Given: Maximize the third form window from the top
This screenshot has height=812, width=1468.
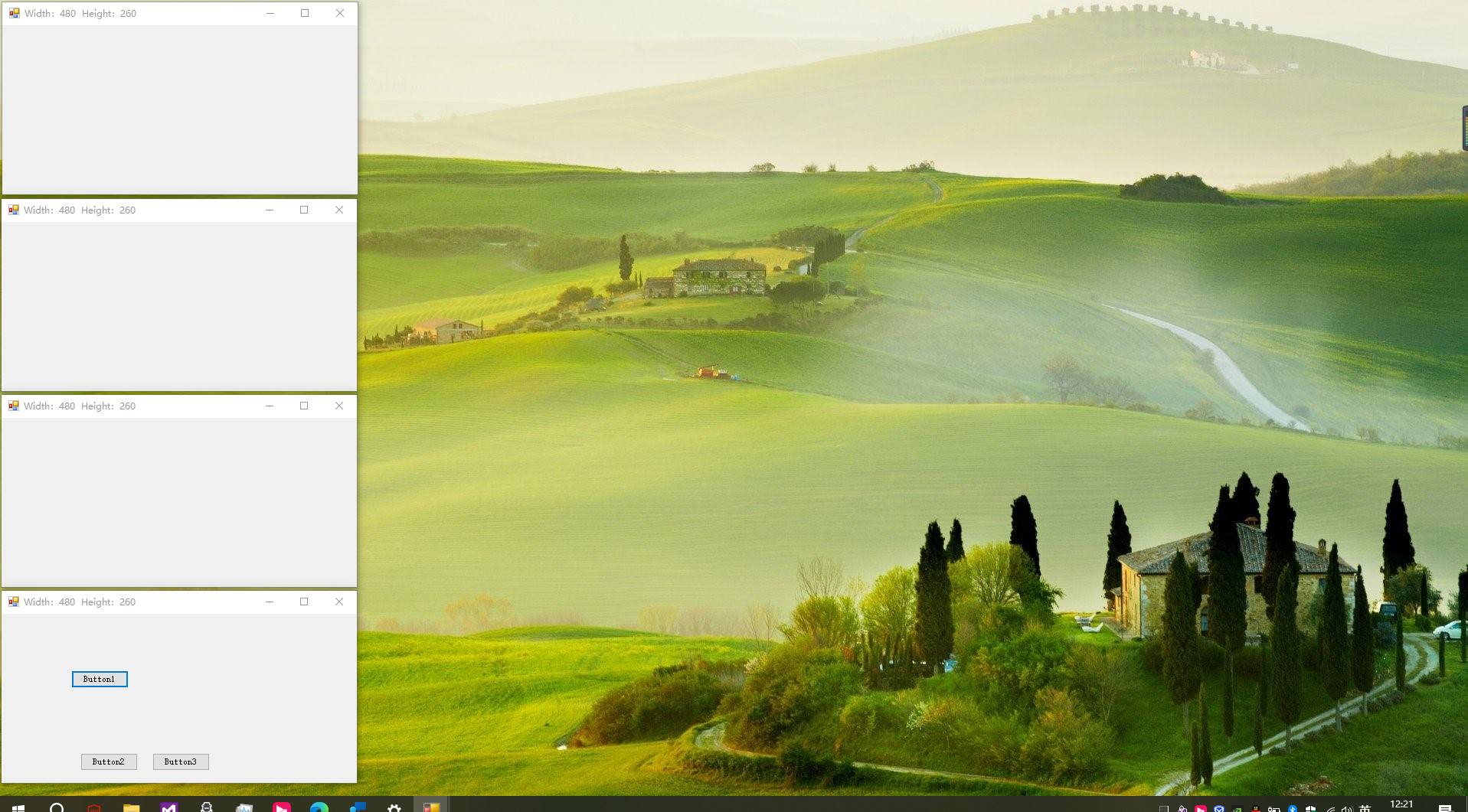Looking at the screenshot, I should coord(304,406).
